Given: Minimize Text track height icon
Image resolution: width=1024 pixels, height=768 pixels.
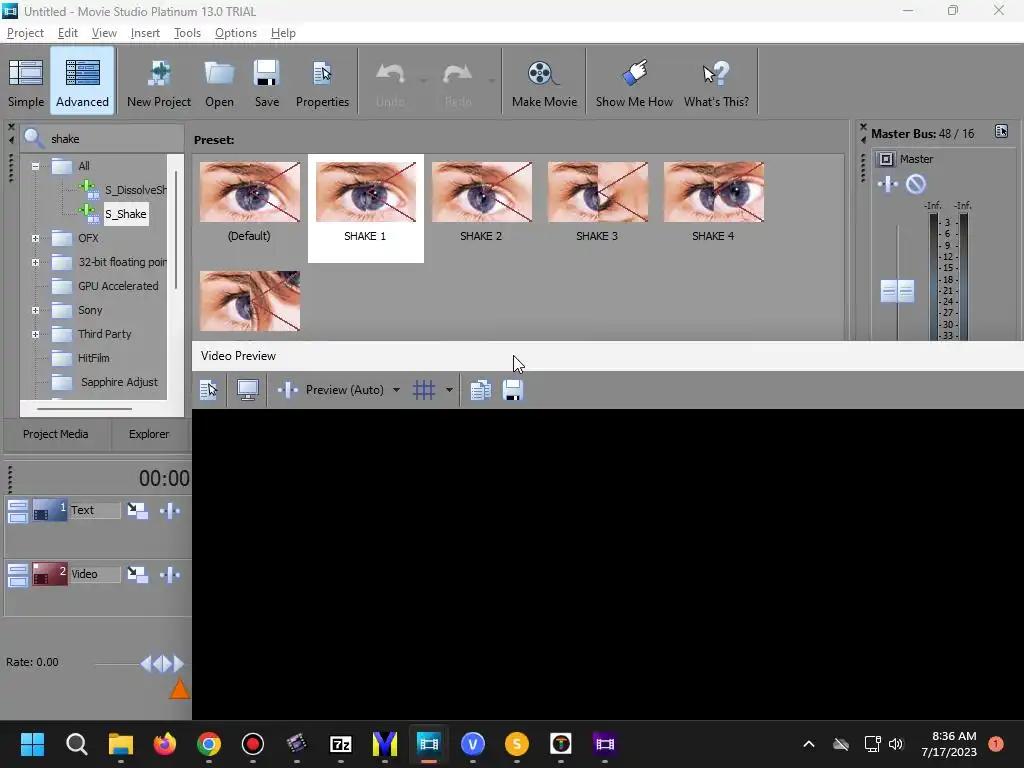Looking at the screenshot, I should pyautogui.click(x=18, y=505).
